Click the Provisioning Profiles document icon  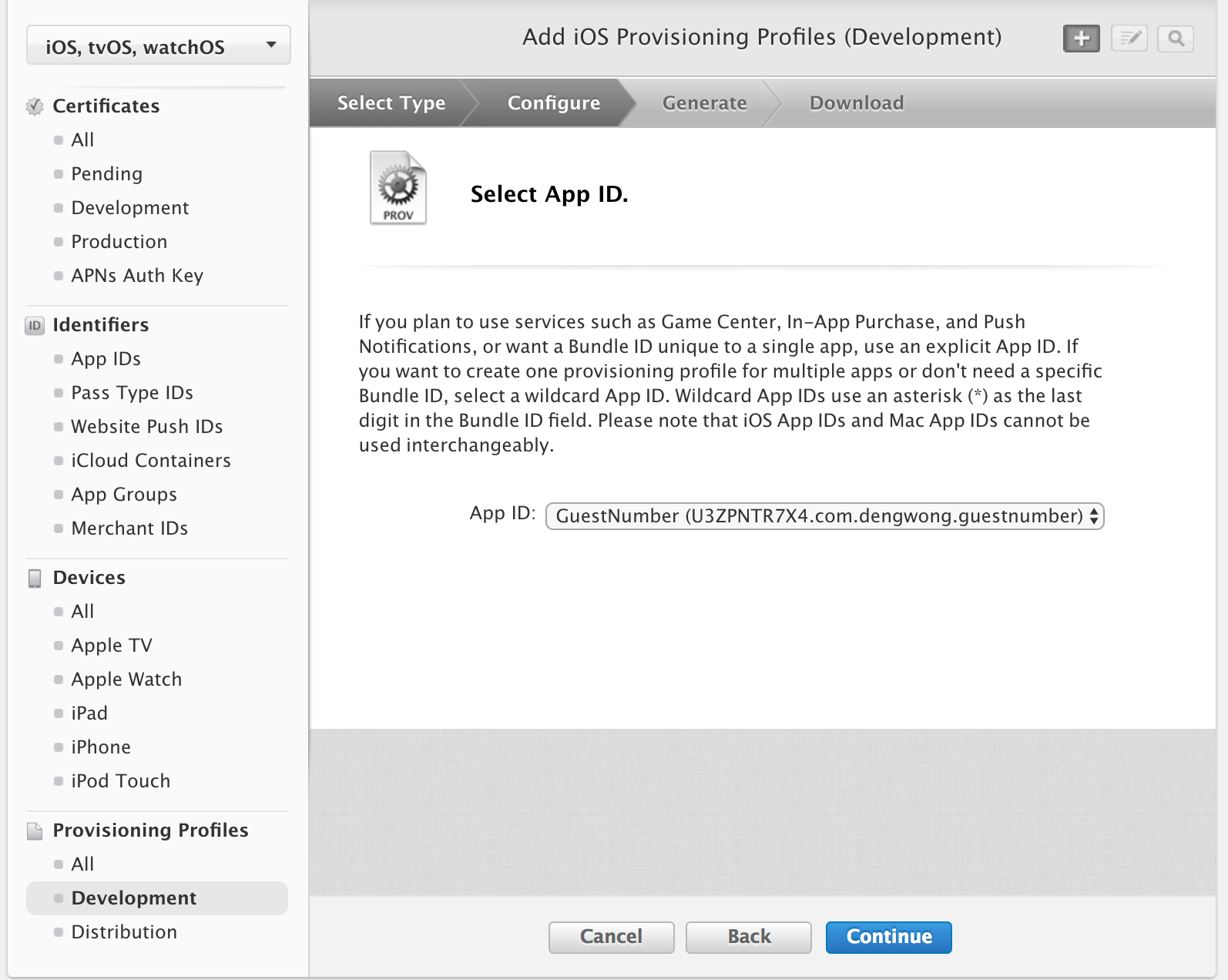[35, 831]
